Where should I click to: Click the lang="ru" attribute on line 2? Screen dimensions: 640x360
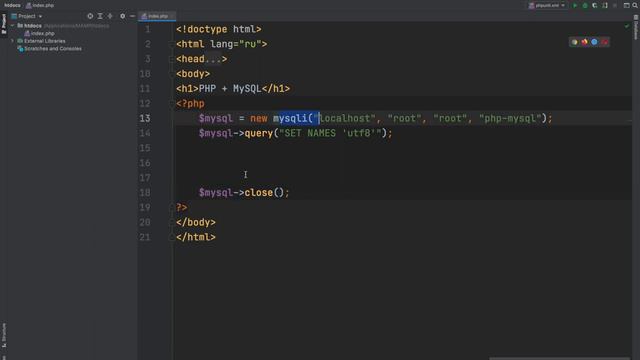tap(236, 44)
